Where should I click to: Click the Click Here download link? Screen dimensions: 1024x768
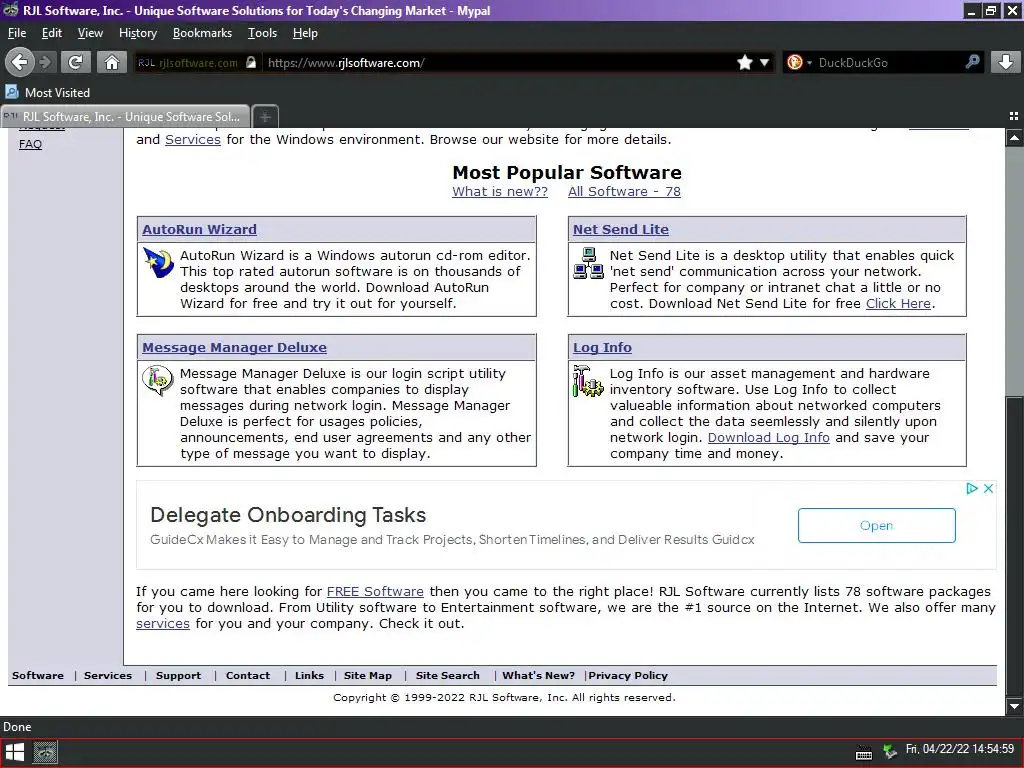pyautogui.click(x=898, y=304)
